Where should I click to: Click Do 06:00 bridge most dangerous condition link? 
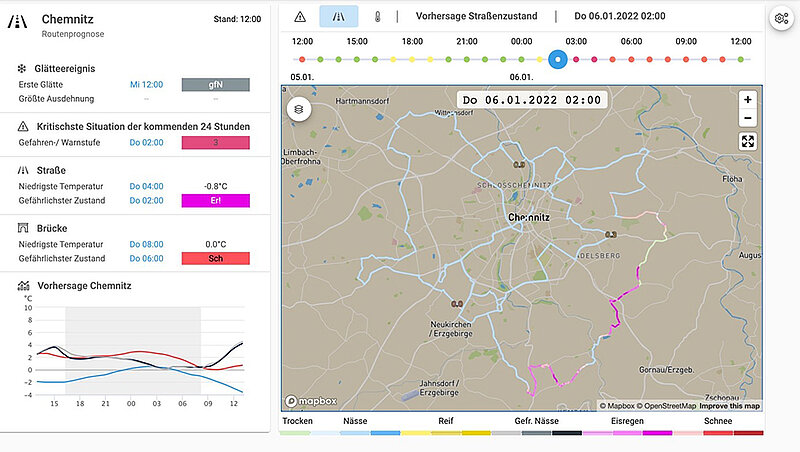click(x=146, y=258)
